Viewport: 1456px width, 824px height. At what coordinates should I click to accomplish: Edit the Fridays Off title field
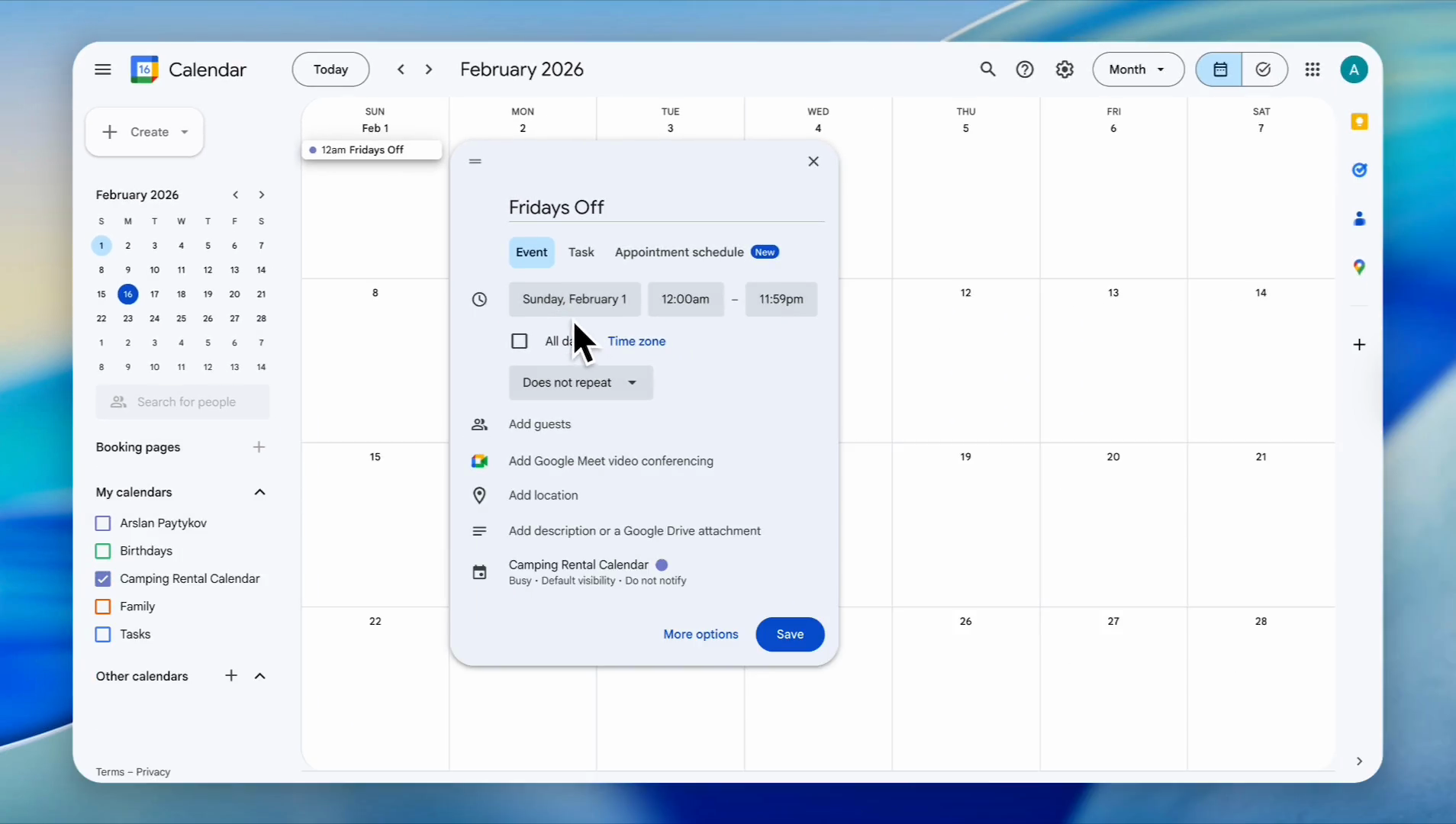click(x=666, y=208)
